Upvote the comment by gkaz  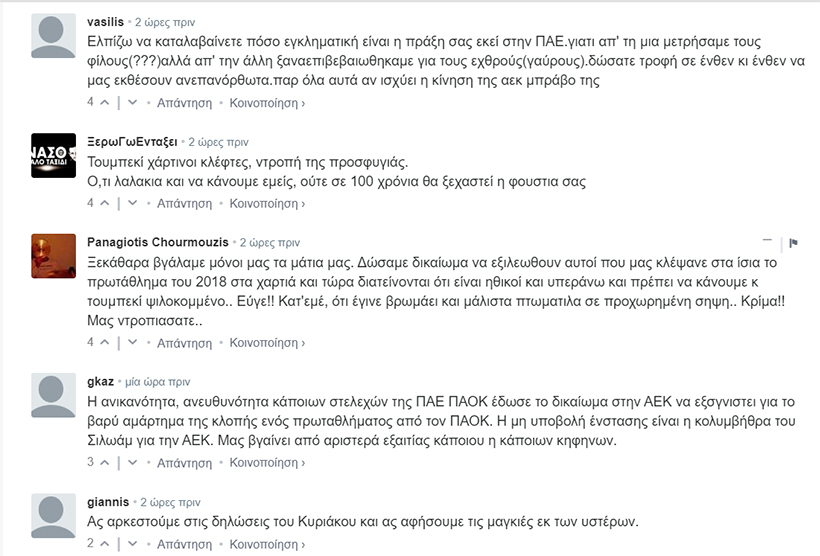tap(106, 463)
